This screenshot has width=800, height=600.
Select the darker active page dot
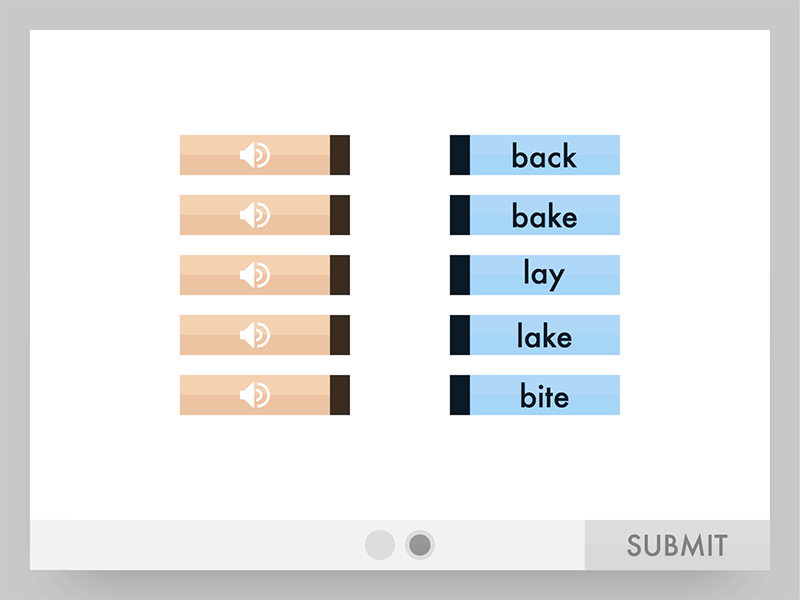point(418,545)
